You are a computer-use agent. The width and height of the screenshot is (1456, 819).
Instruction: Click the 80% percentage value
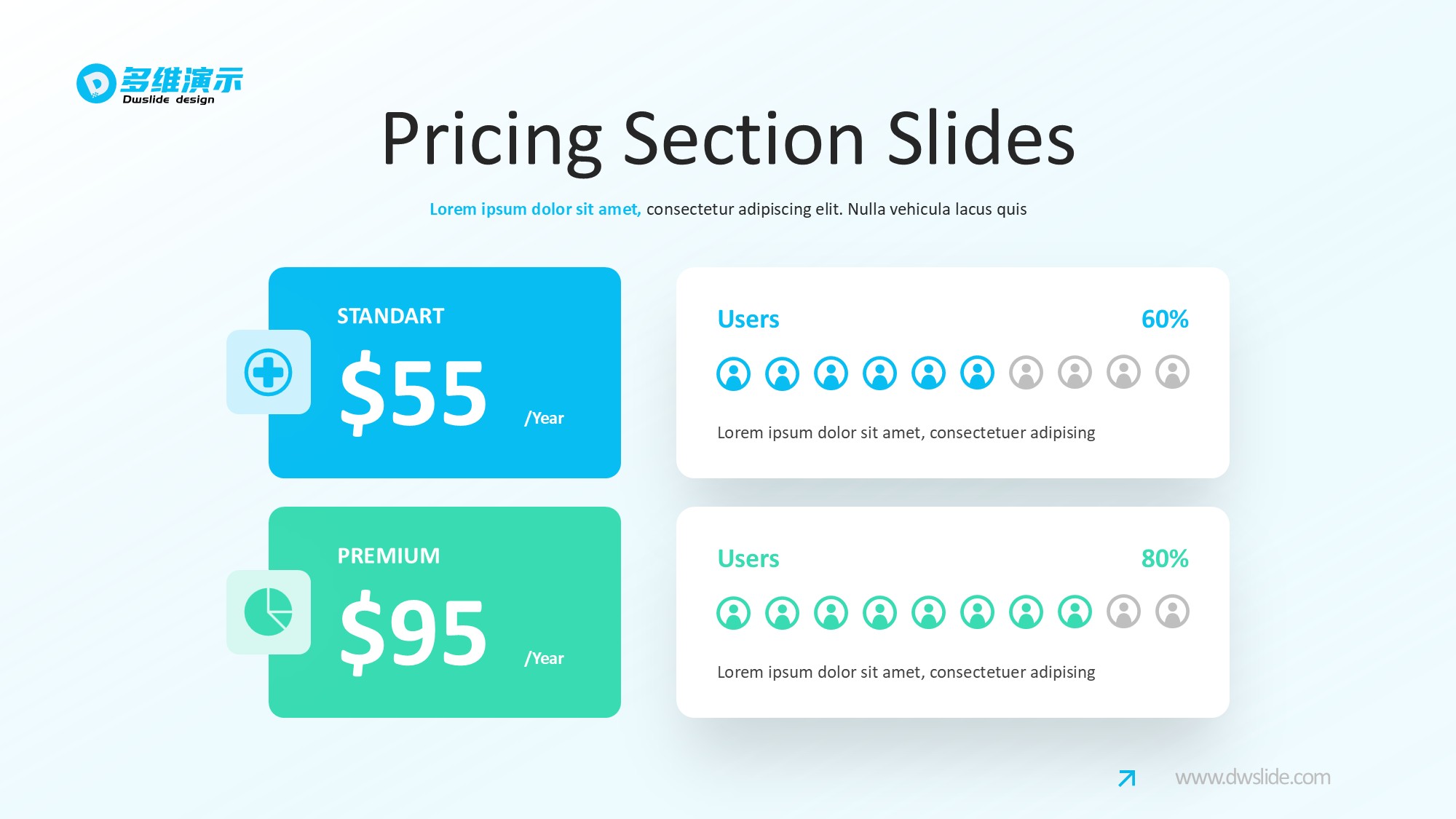pyautogui.click(x=1164, y=558)
